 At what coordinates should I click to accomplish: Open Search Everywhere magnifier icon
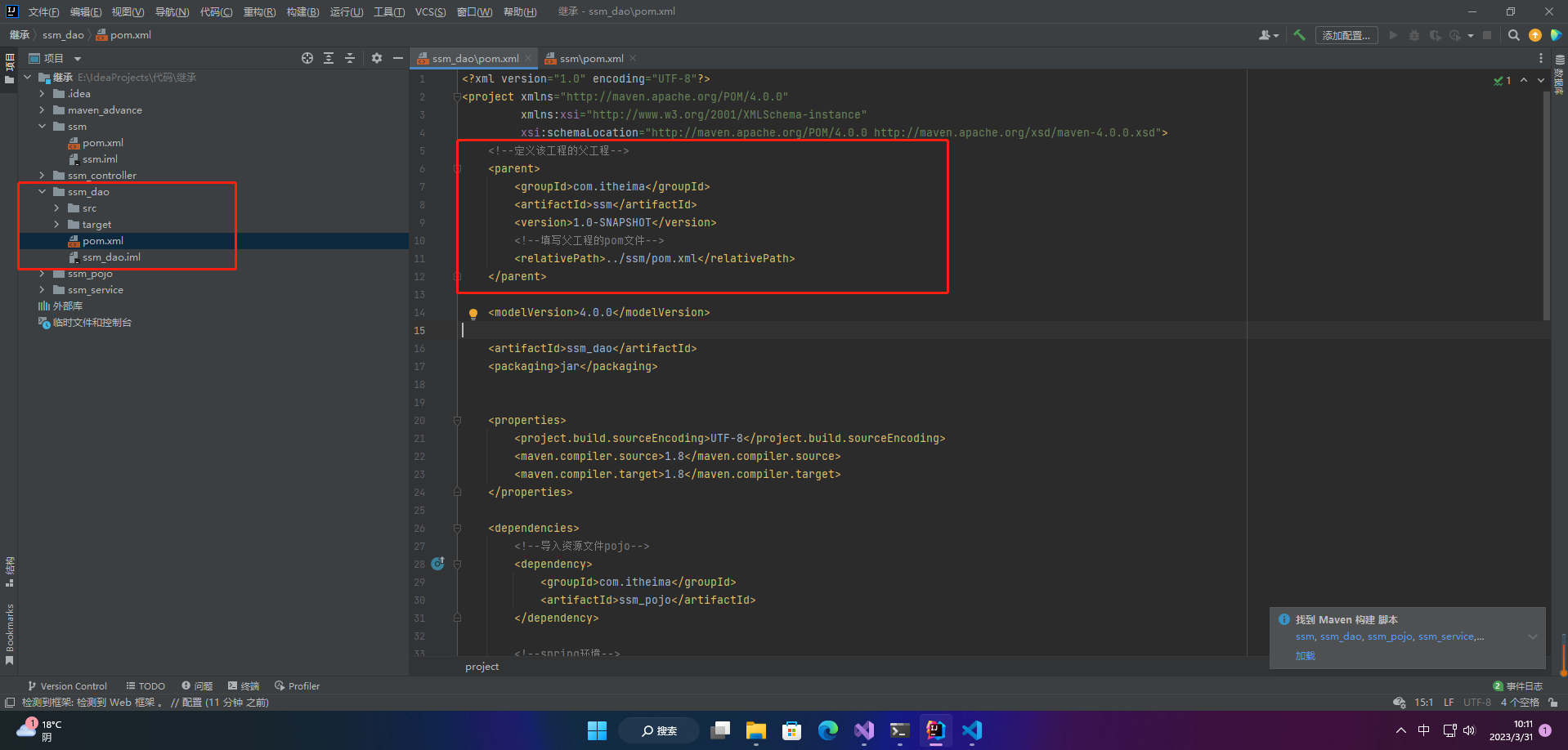tap(1513, 35)
